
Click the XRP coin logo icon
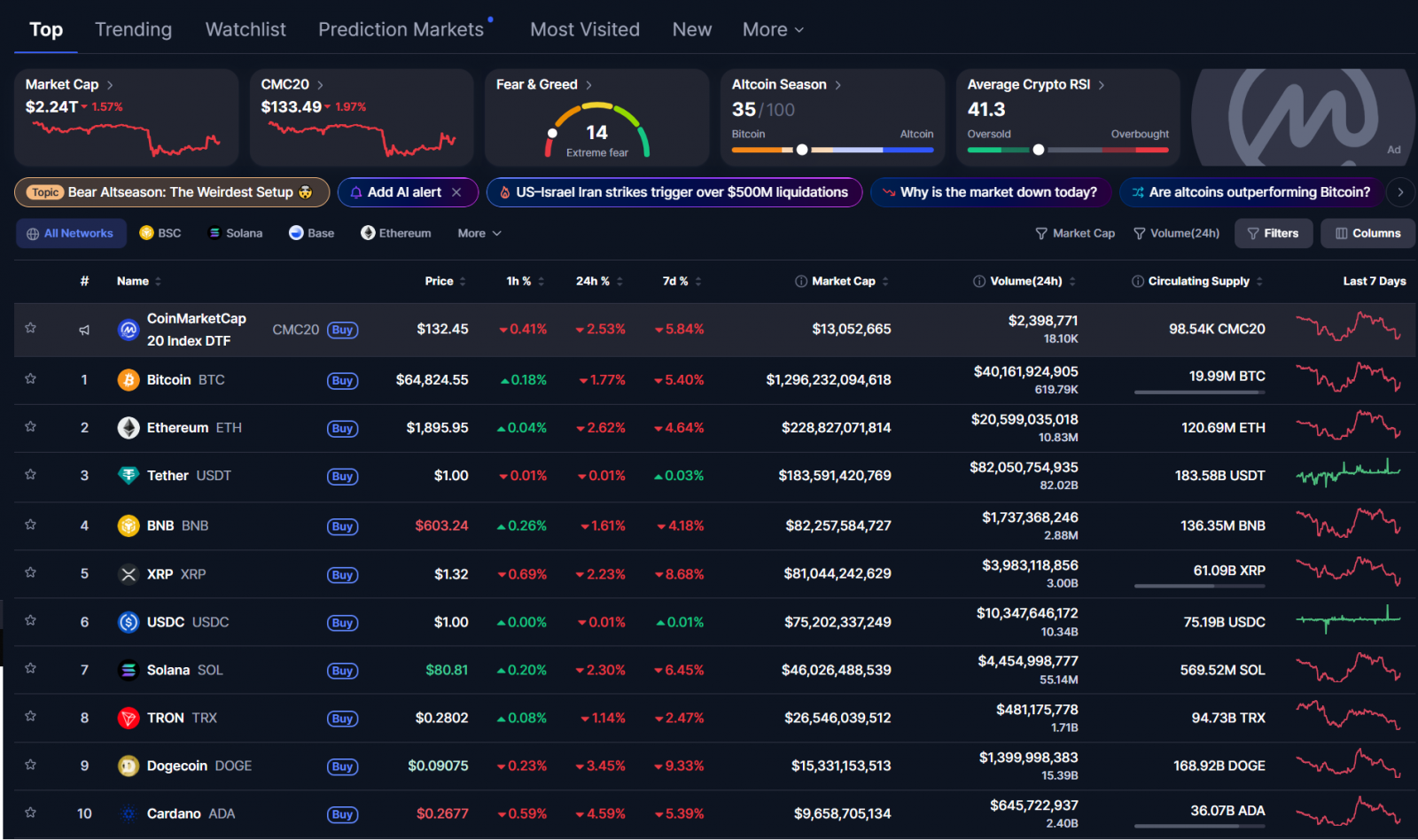click(129, 575)
